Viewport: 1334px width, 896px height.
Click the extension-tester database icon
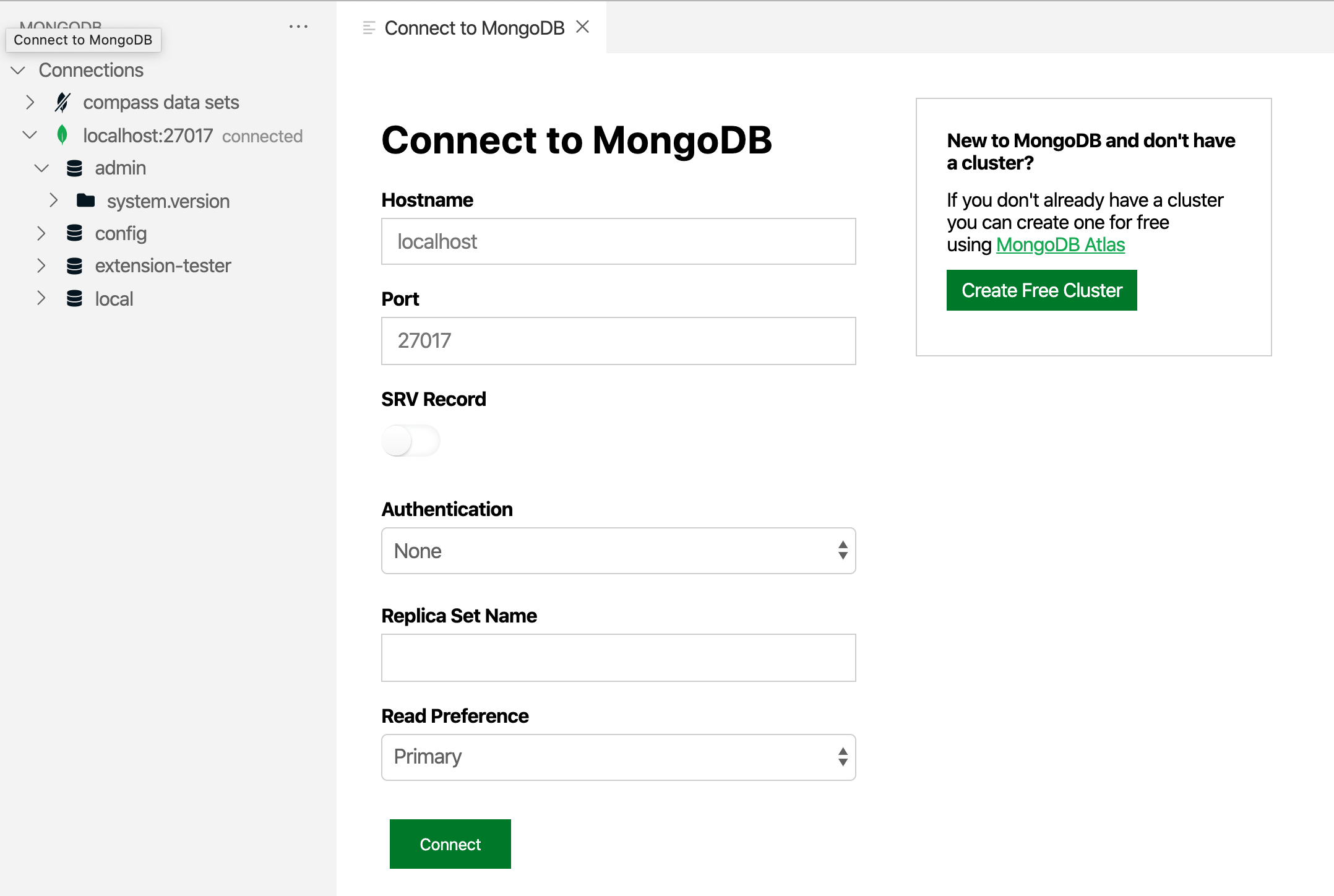[74, 266]
